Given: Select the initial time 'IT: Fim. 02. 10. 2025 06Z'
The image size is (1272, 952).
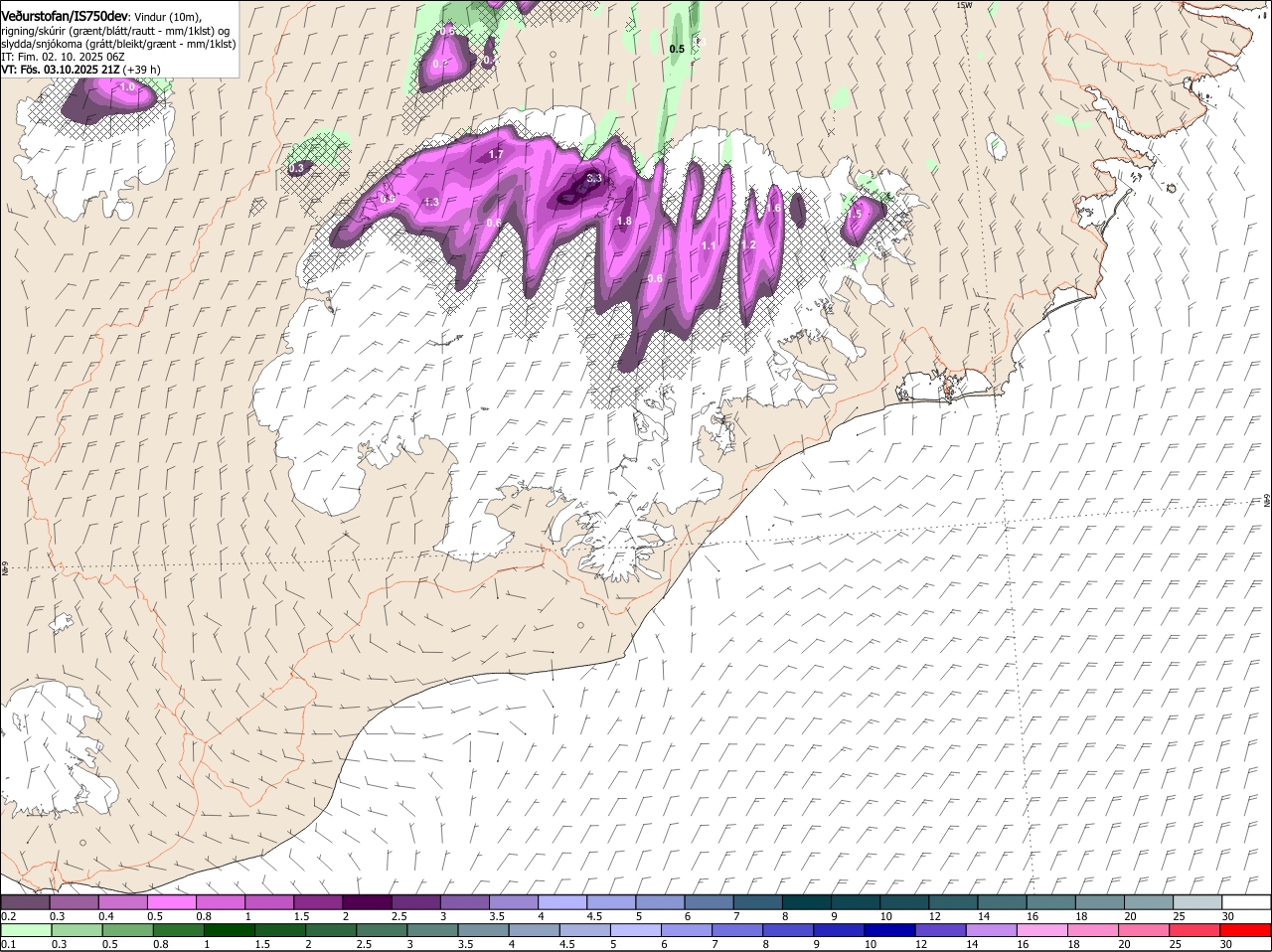Looking at the screenshot, I should pyautogui.click(x=64, y=57).
